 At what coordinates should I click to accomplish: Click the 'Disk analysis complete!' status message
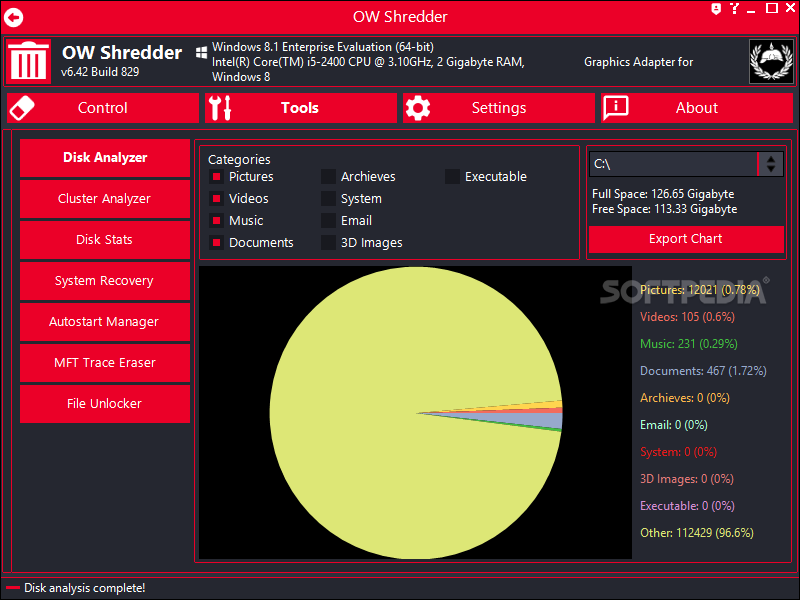tap(85, 588)
